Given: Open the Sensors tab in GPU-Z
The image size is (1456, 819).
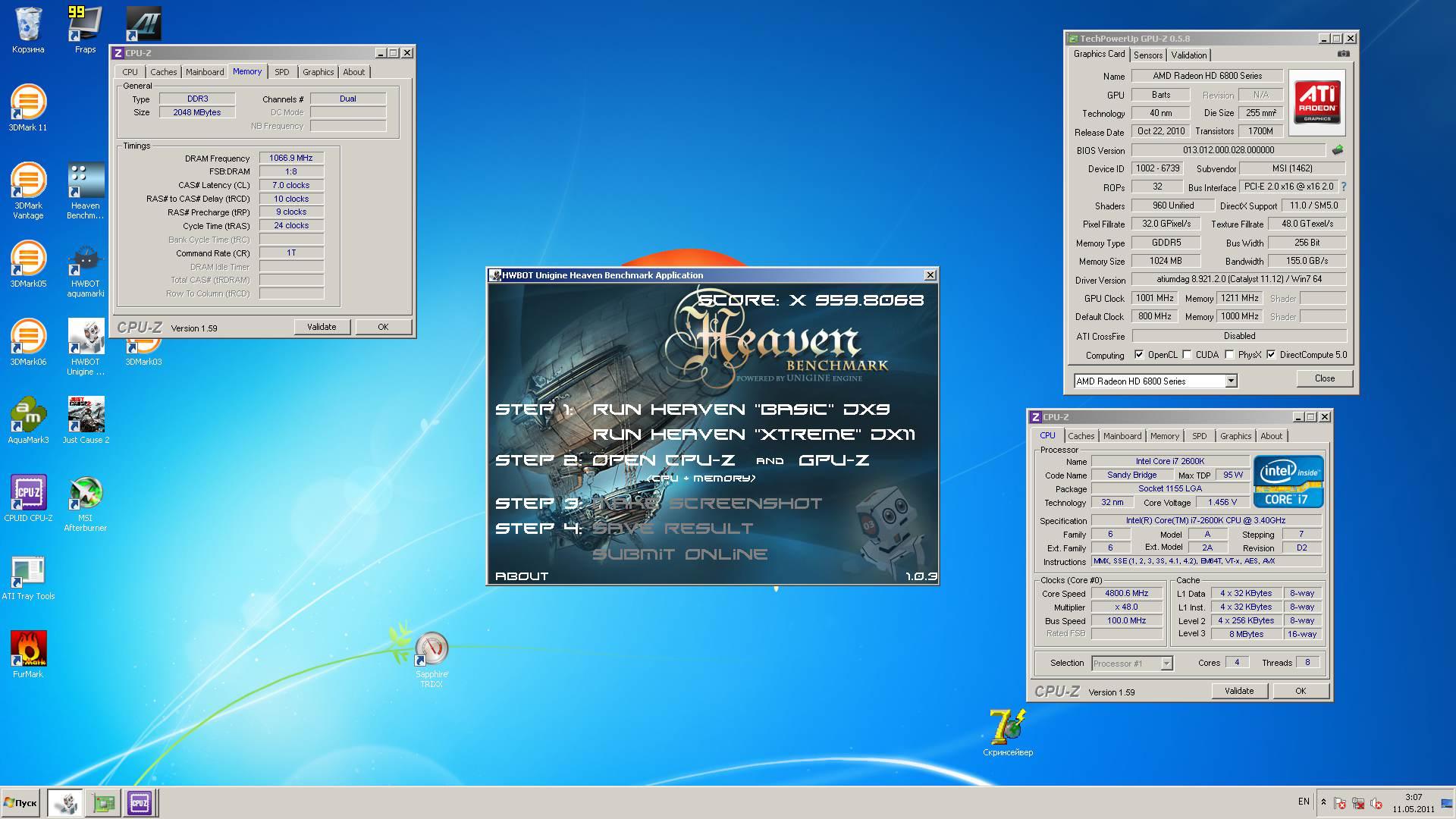Looking at the screenshot, I should click(x=1148, y=55).
